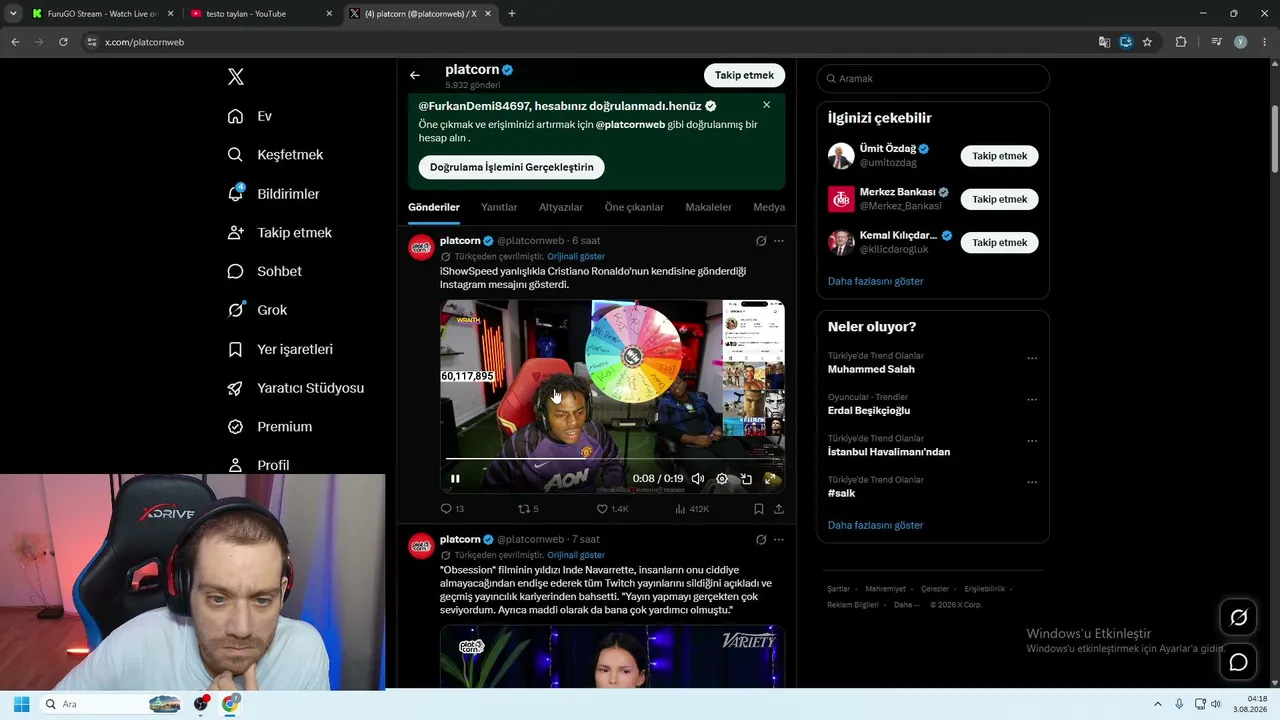The image size is (1280, 720).
Task: Mute the video volume
Action: 698,479
